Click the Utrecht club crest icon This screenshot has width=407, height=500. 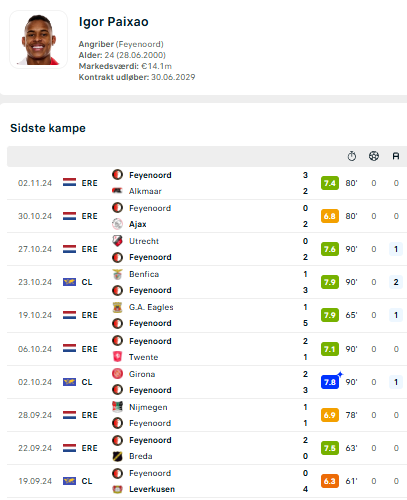click(x=117, y=241)
